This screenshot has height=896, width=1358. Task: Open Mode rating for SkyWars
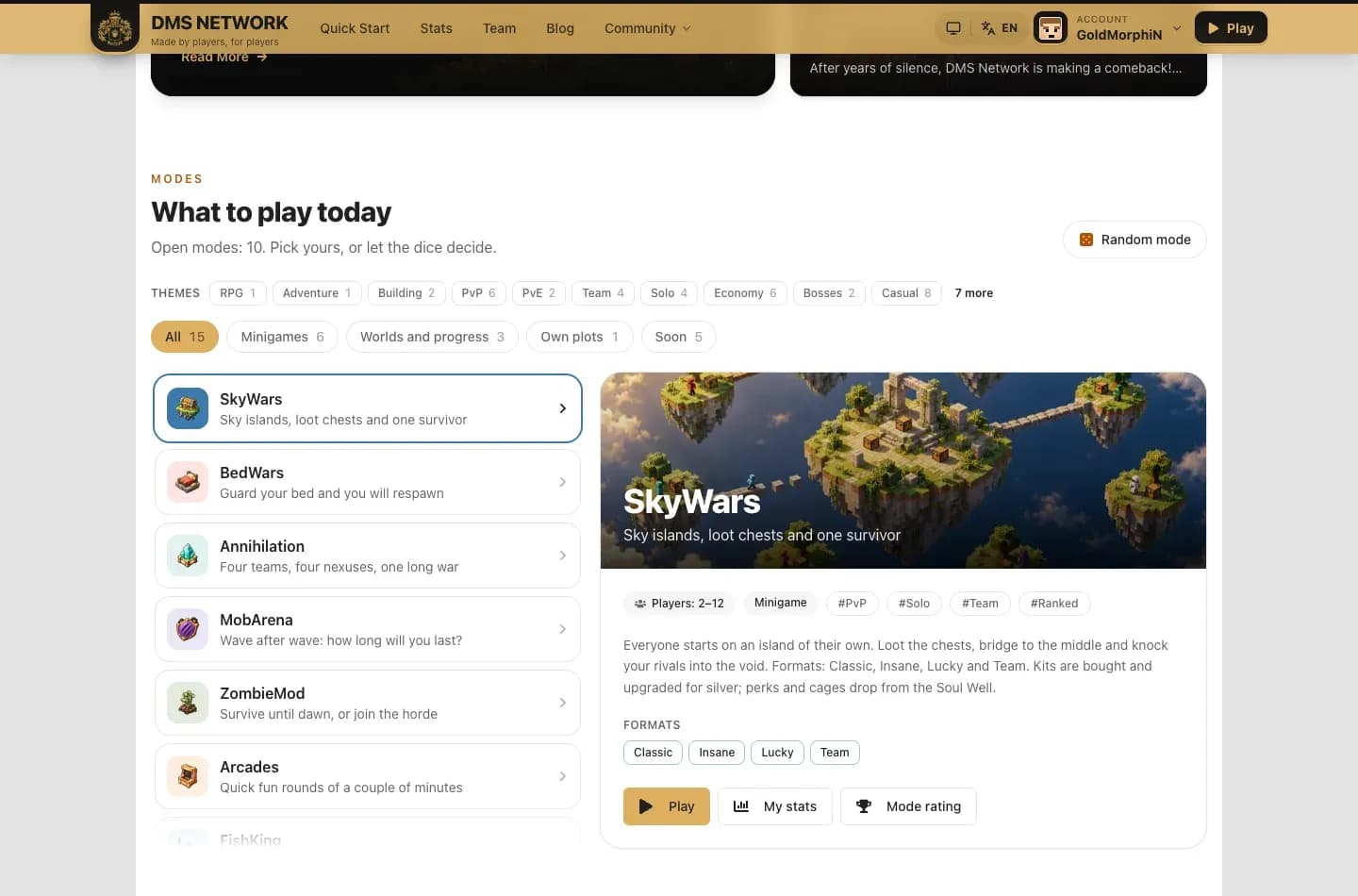[908, 806]
